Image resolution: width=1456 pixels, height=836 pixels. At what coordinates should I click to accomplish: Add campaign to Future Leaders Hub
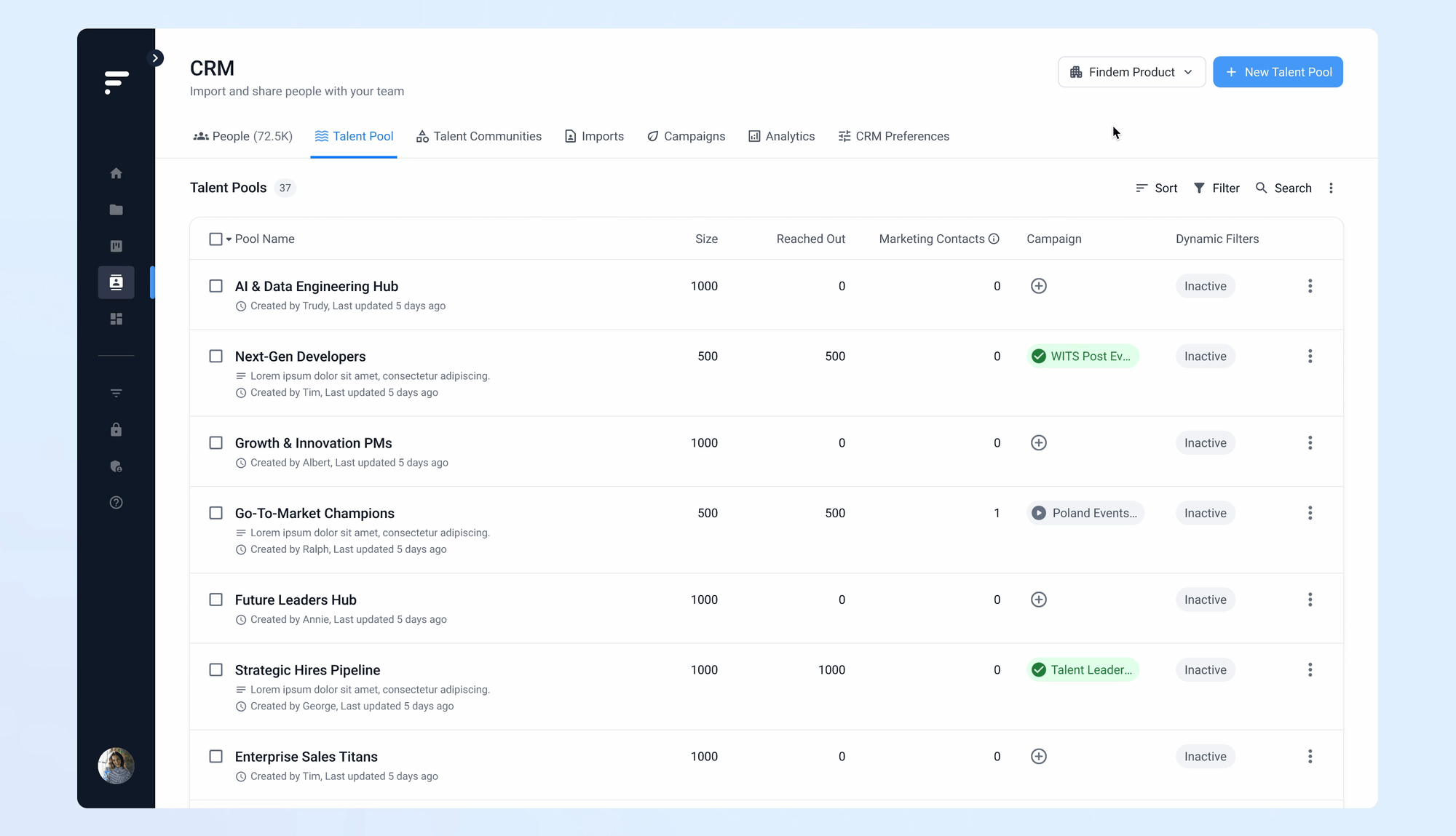pyautogui.click(x=1039, y=600)
